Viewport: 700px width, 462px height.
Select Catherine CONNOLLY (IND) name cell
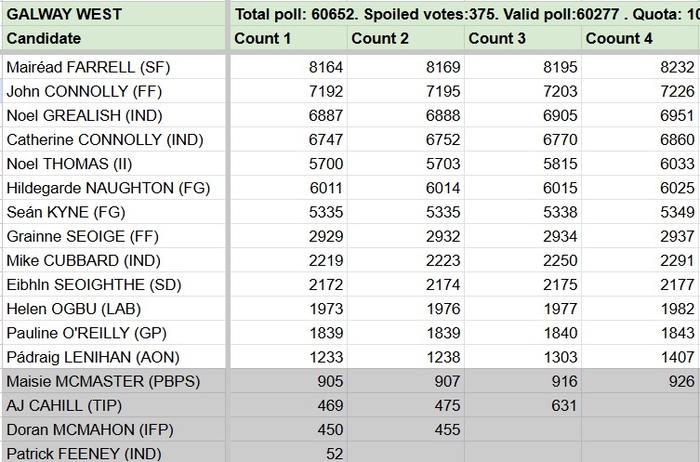[113, 140]
